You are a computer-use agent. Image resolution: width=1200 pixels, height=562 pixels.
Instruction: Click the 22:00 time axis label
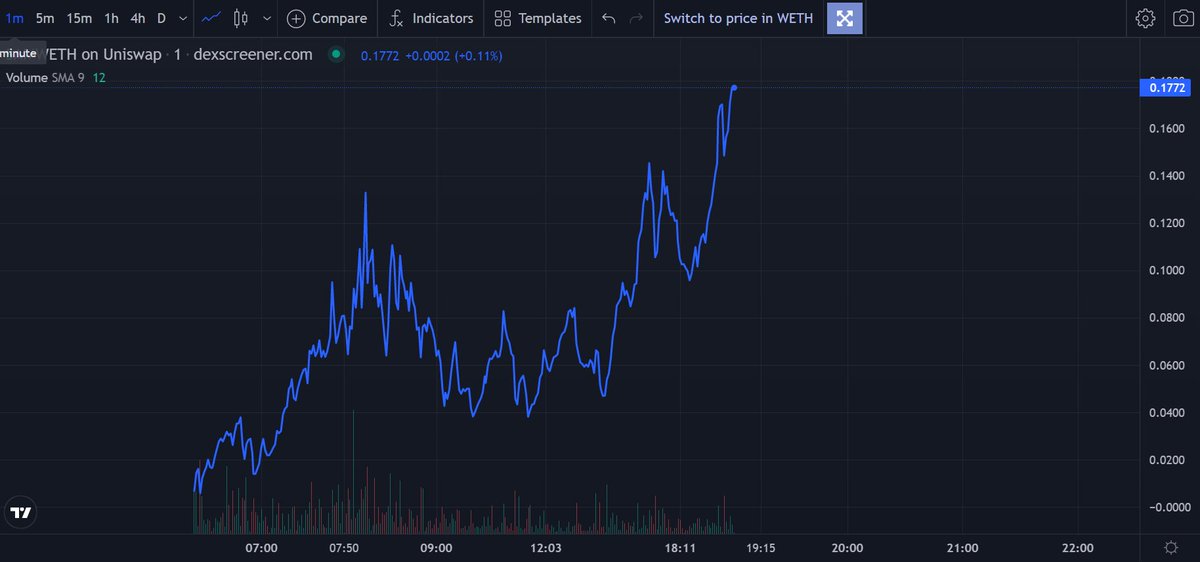click(1077, 548)
